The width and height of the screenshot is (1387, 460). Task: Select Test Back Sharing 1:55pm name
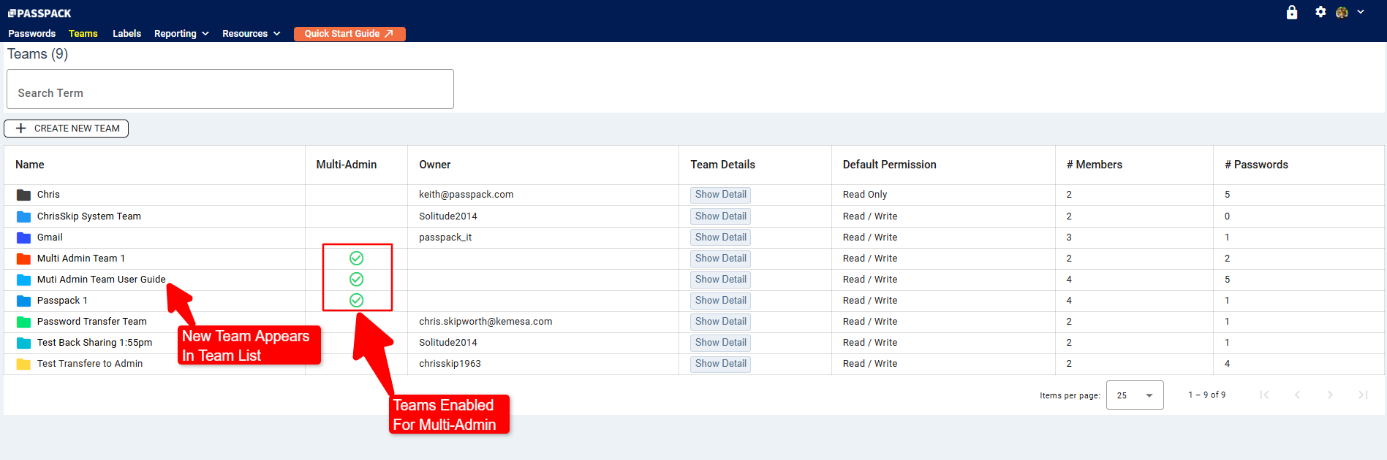point(95,342)
